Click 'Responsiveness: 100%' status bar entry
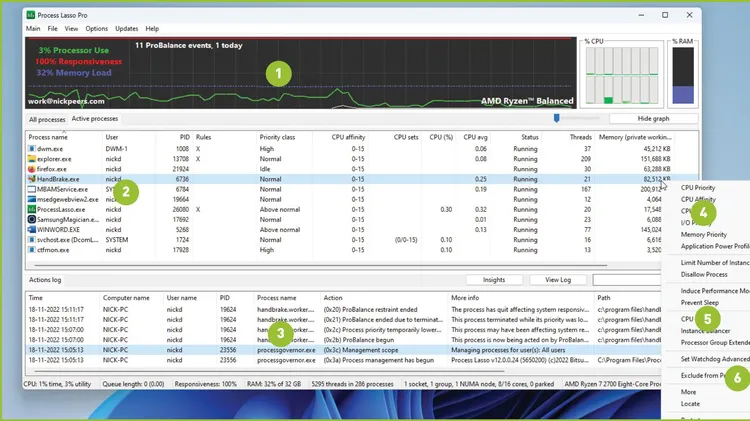 205,384
